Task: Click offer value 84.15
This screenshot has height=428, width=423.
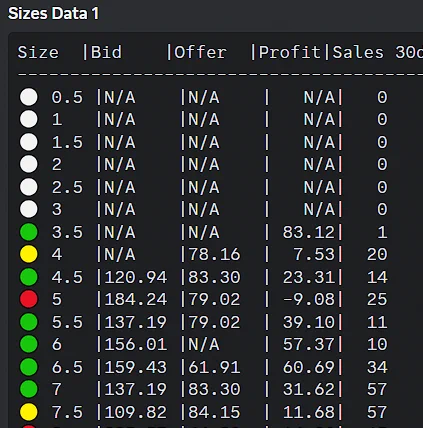Action: [x=214, y=412]
